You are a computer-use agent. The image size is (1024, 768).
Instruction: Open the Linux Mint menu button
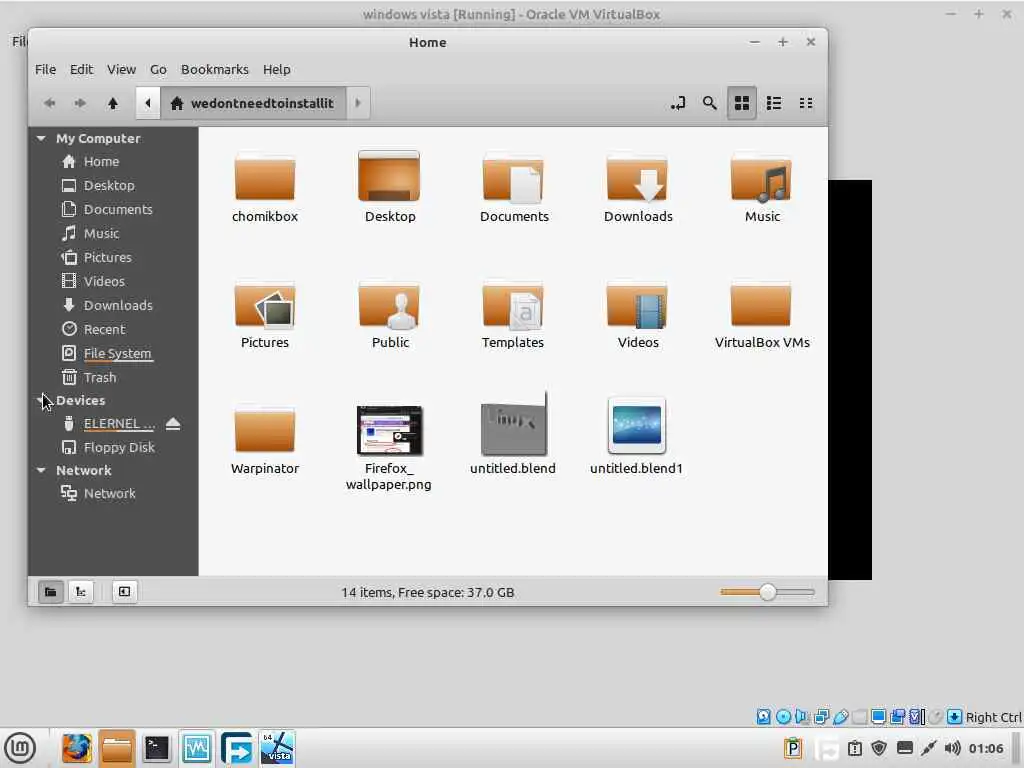click(20, 748)
